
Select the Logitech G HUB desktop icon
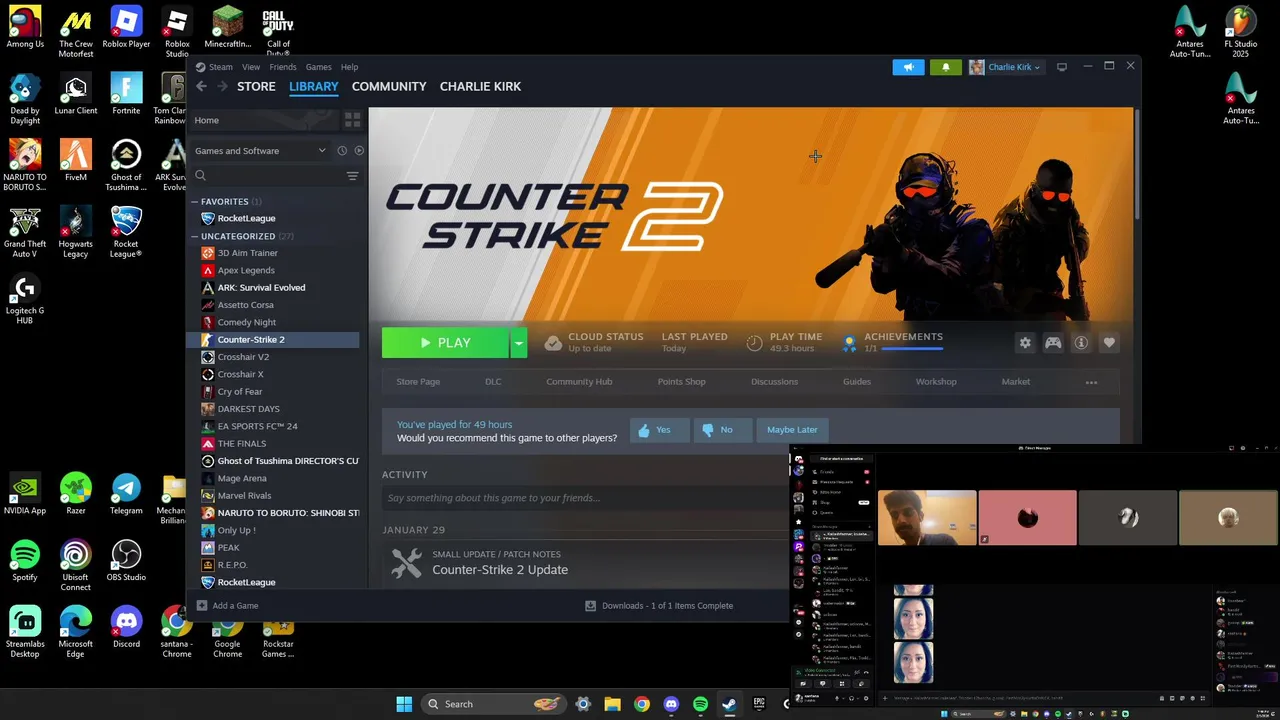[x=25, y=299]
